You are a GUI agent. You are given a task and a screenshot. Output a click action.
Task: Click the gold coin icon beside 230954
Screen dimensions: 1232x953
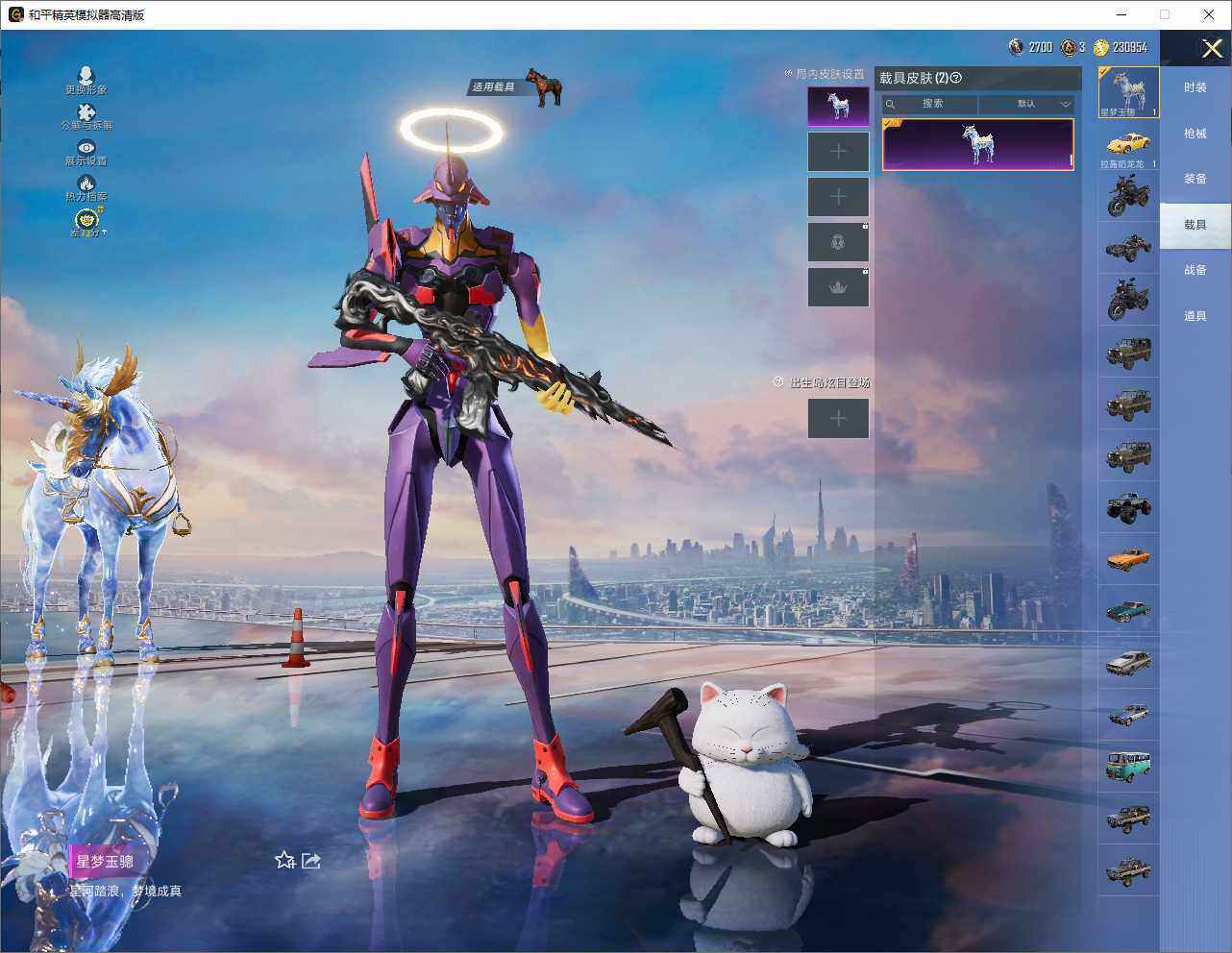click(x=1101, y=47)
